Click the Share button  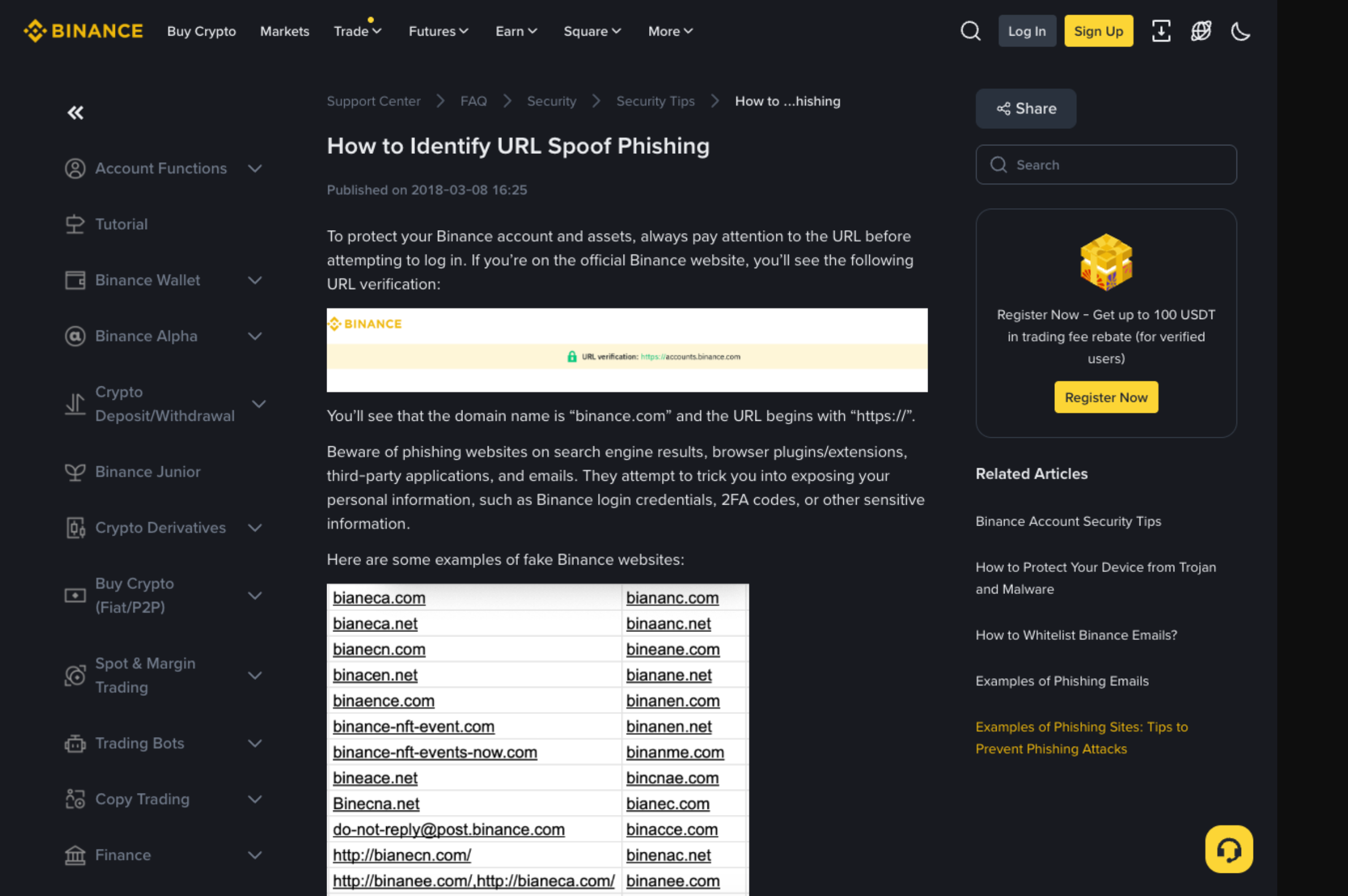pos(1025,109)
